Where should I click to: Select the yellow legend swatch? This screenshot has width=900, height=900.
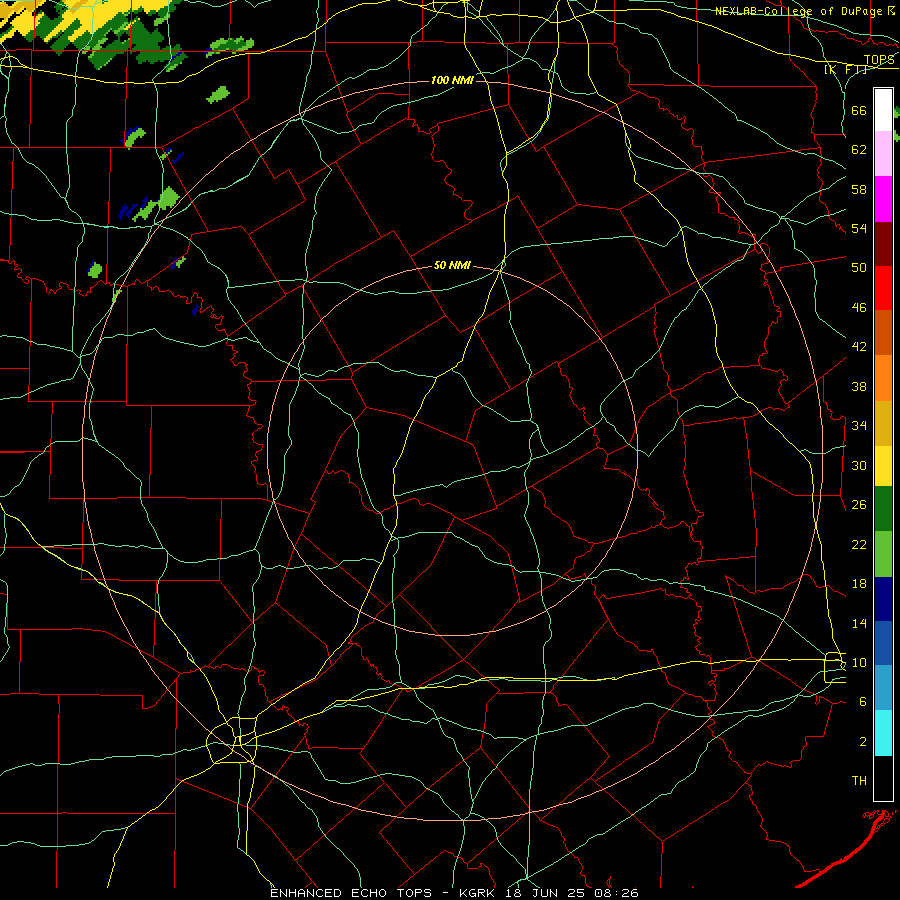coord(883,466)
